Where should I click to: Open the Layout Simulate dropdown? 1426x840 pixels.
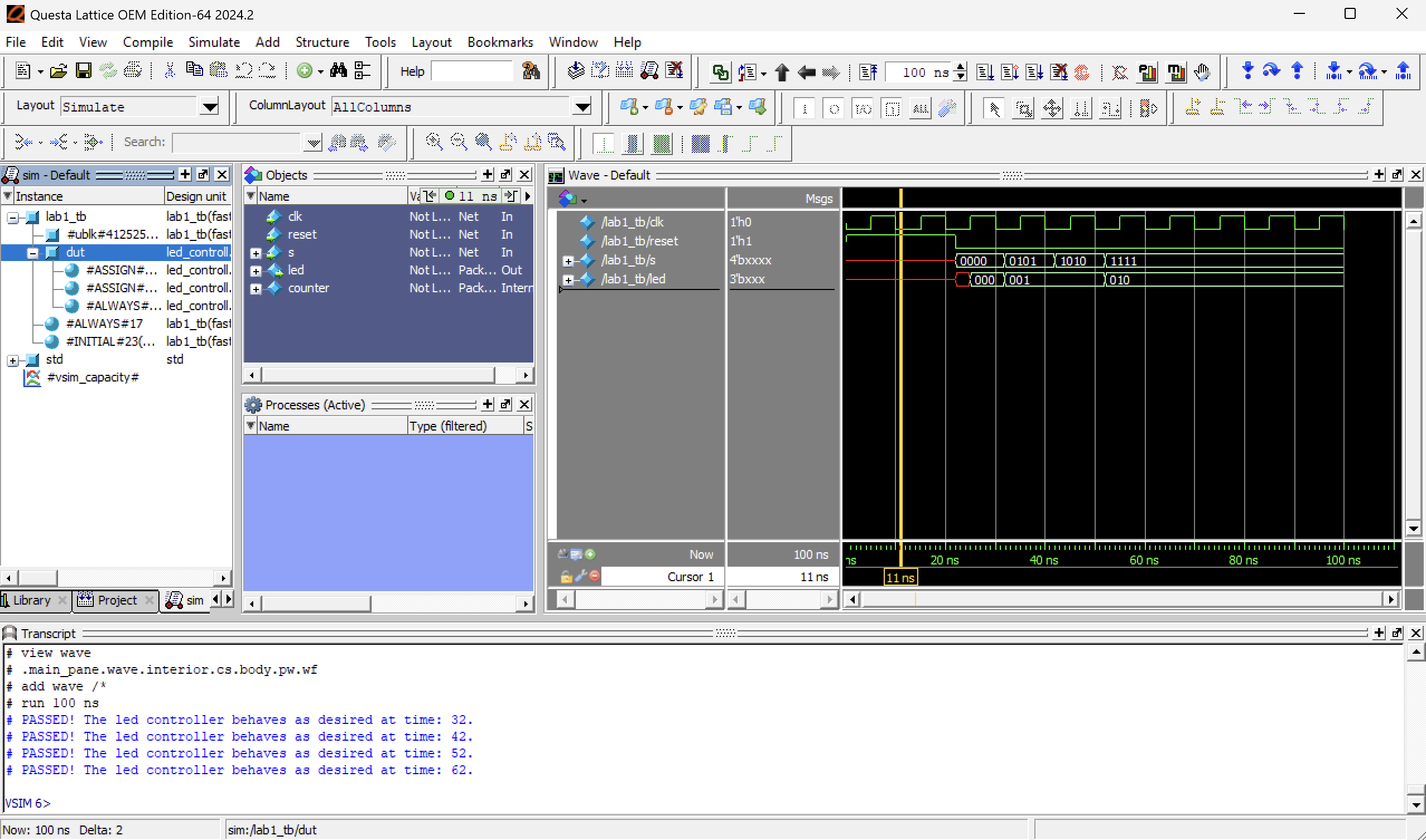[x=209, y=107]
